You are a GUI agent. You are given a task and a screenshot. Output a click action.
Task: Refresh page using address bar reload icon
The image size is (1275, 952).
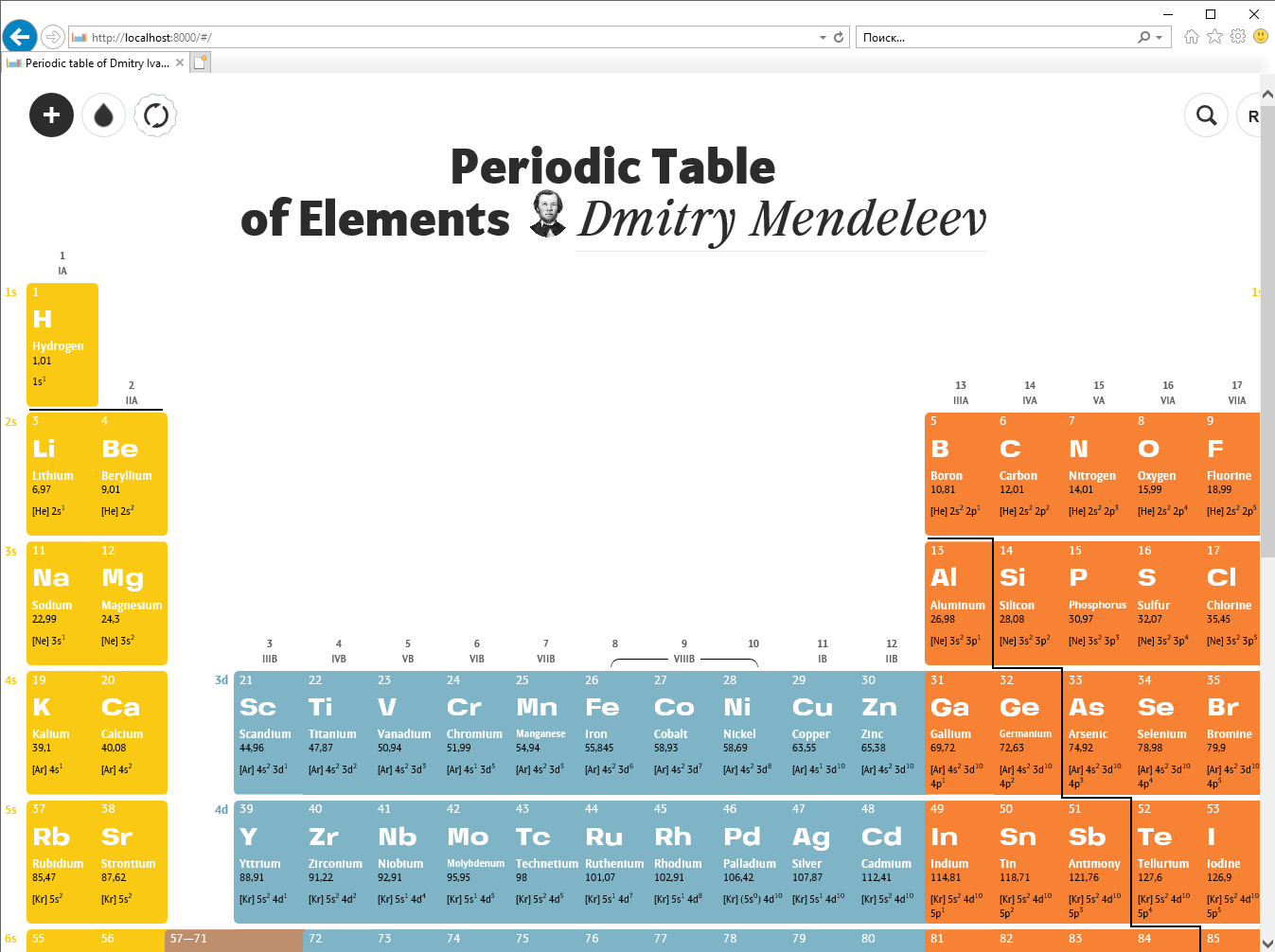839,38
